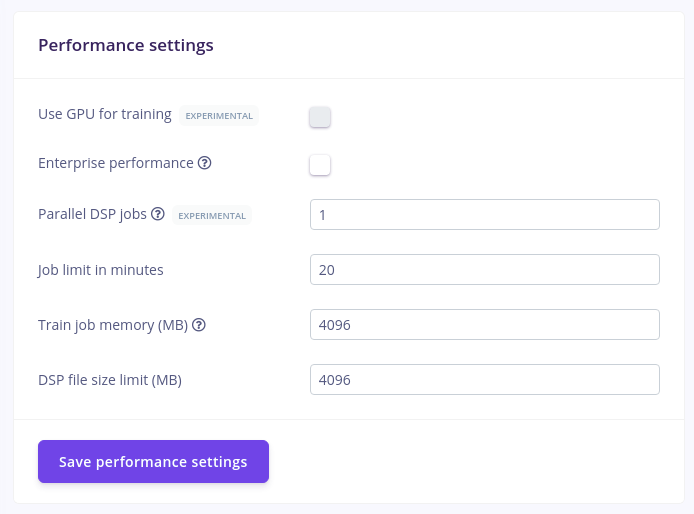Click EXPERIMENTAL badge beside Parallel DSP jobs
Viewport: 694px width, 514px height.
coord(212,216)
